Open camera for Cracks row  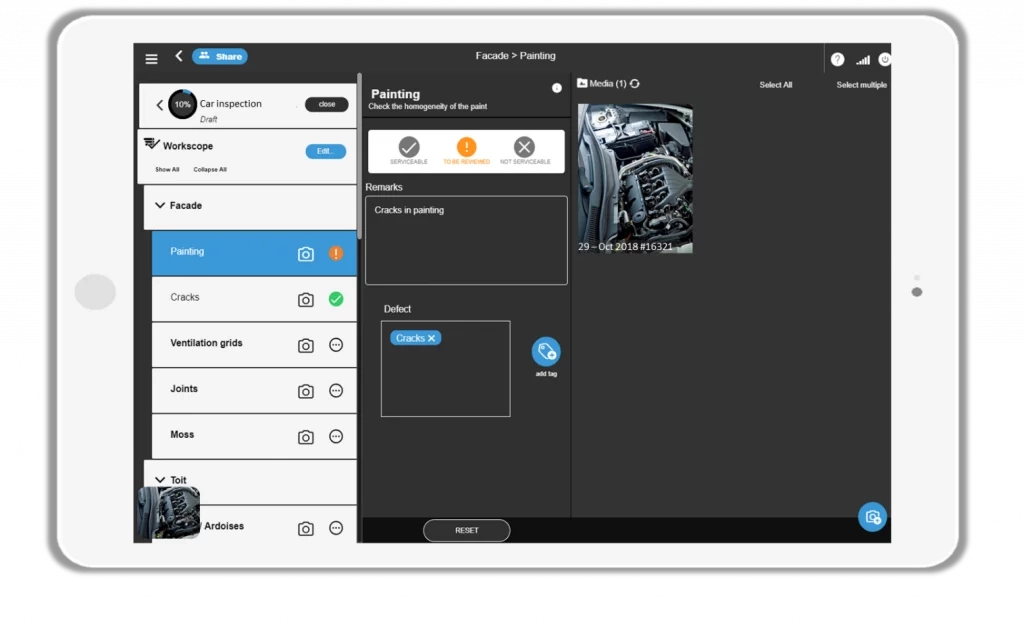tap(306, 300)
